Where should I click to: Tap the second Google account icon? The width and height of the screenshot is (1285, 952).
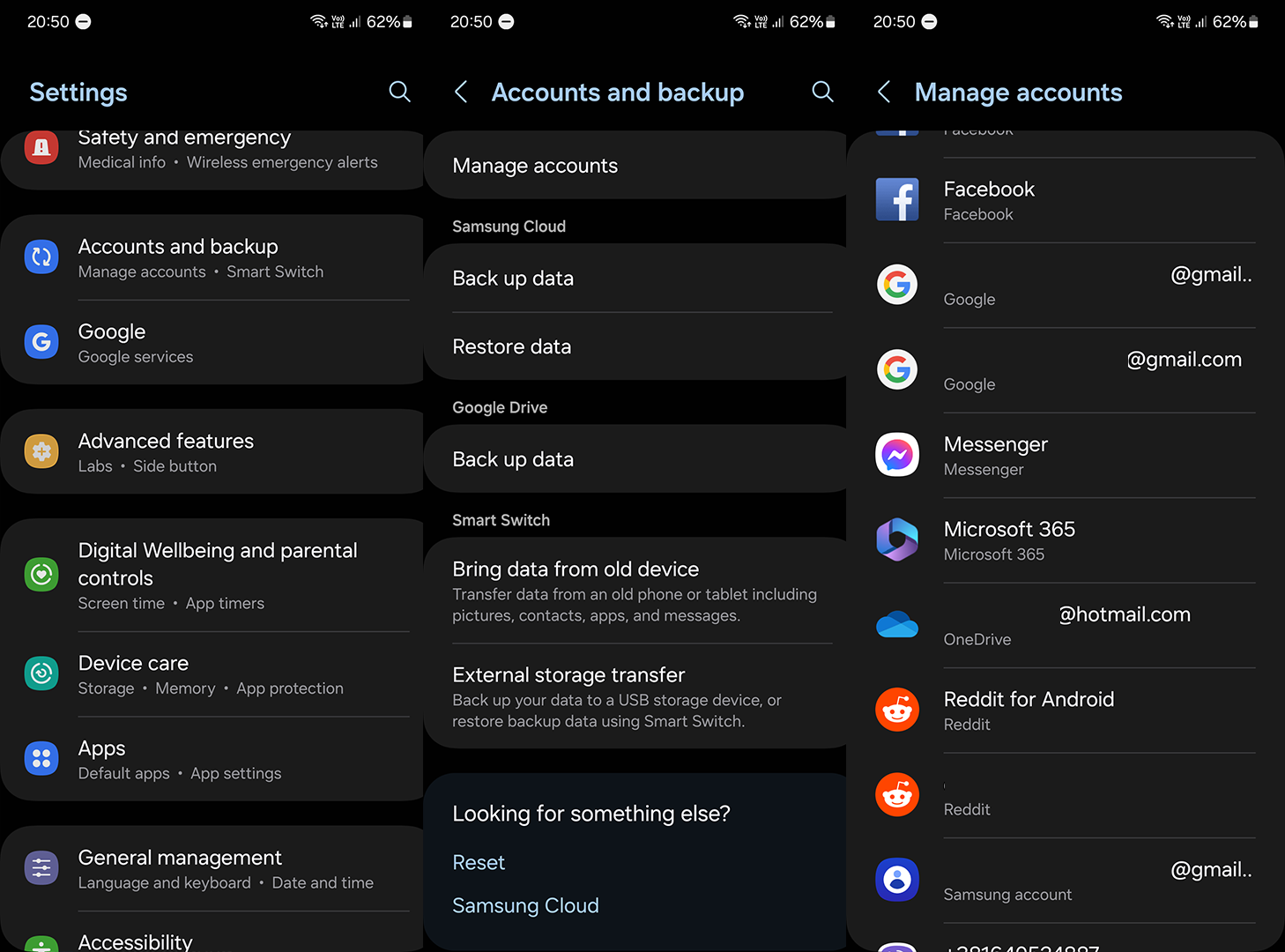(897, 369)
